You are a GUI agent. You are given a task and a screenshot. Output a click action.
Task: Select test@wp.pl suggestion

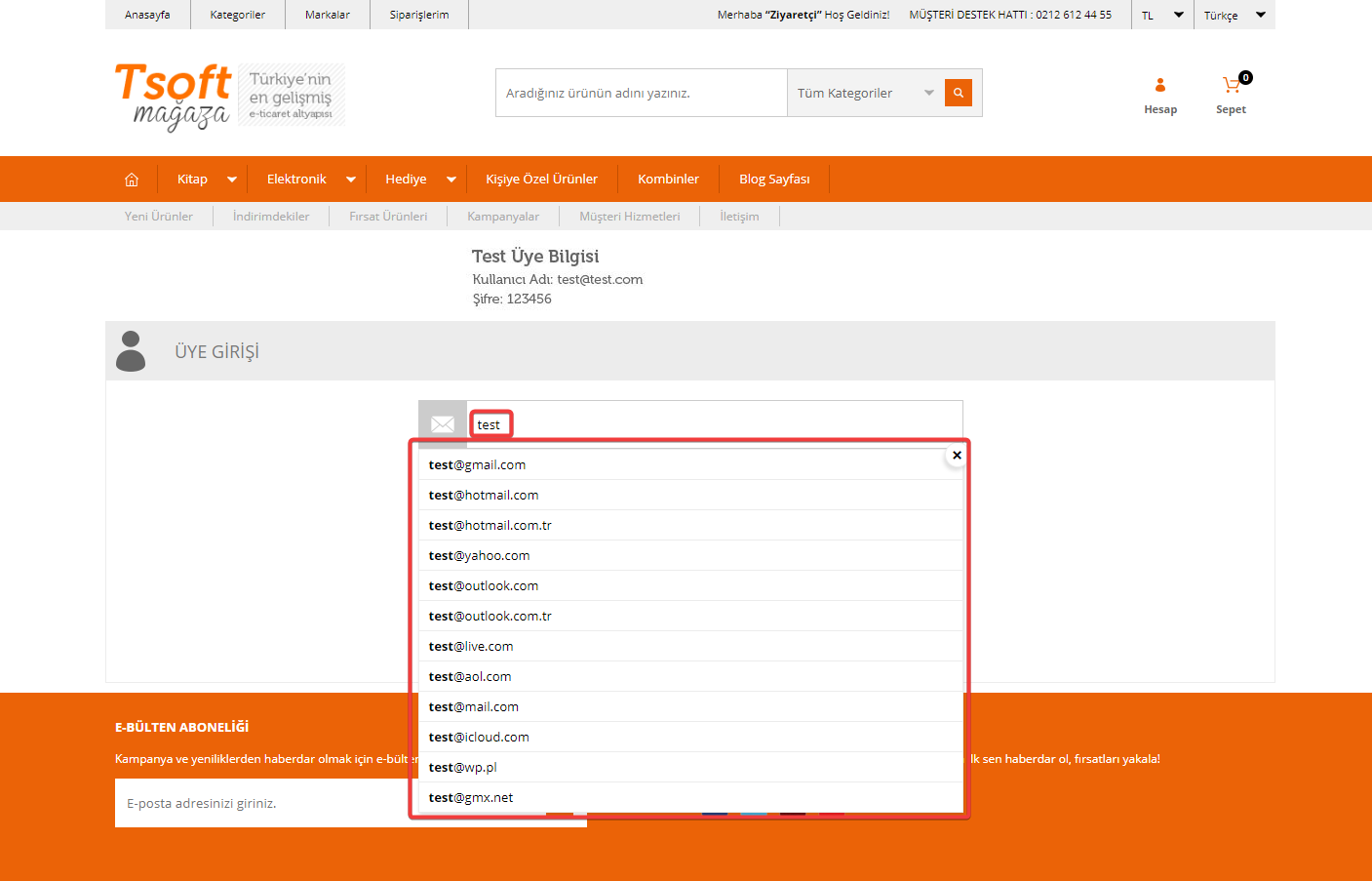coord(690,768)
